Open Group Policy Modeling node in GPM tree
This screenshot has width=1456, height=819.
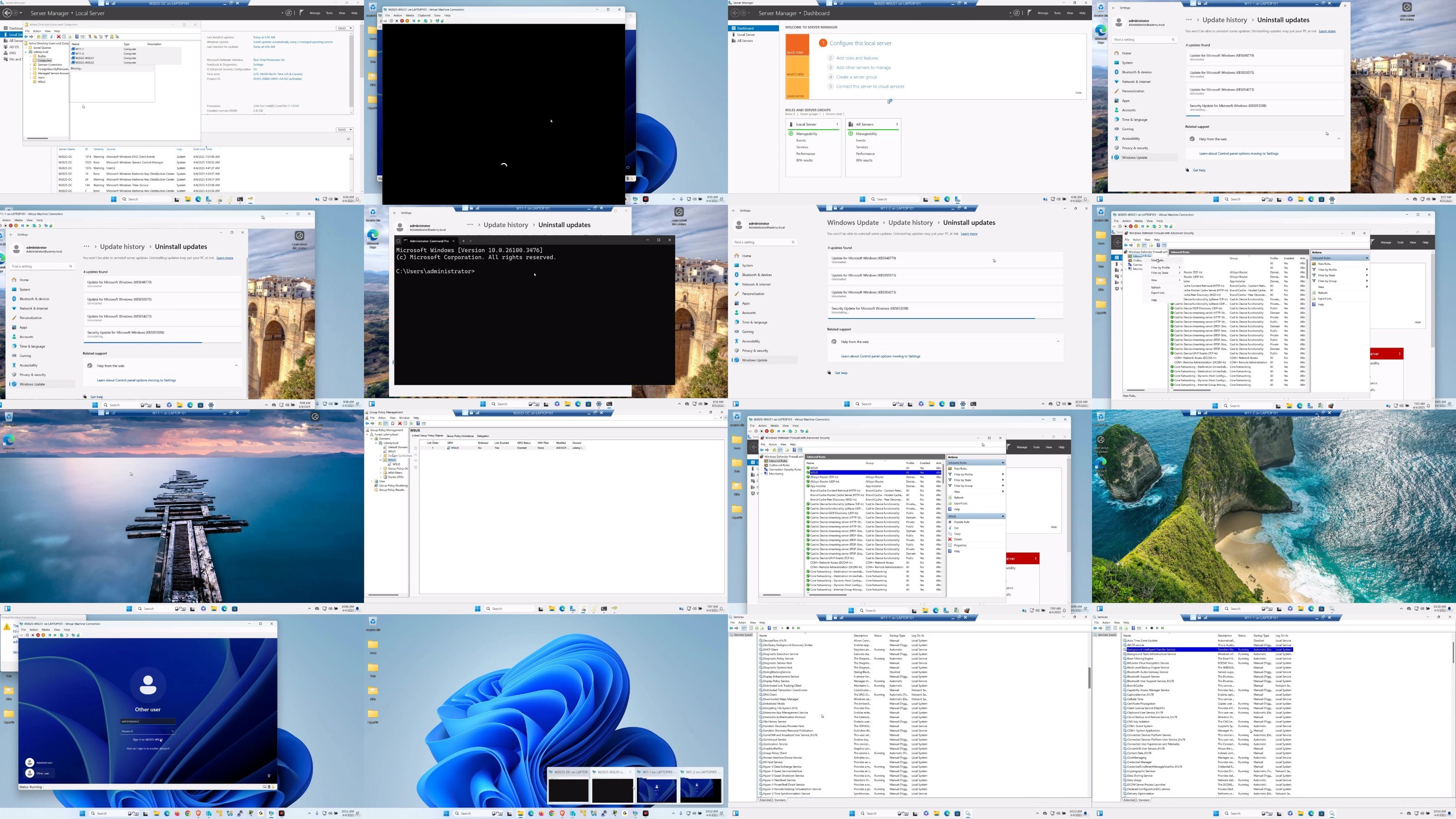(x=393, y=485)
